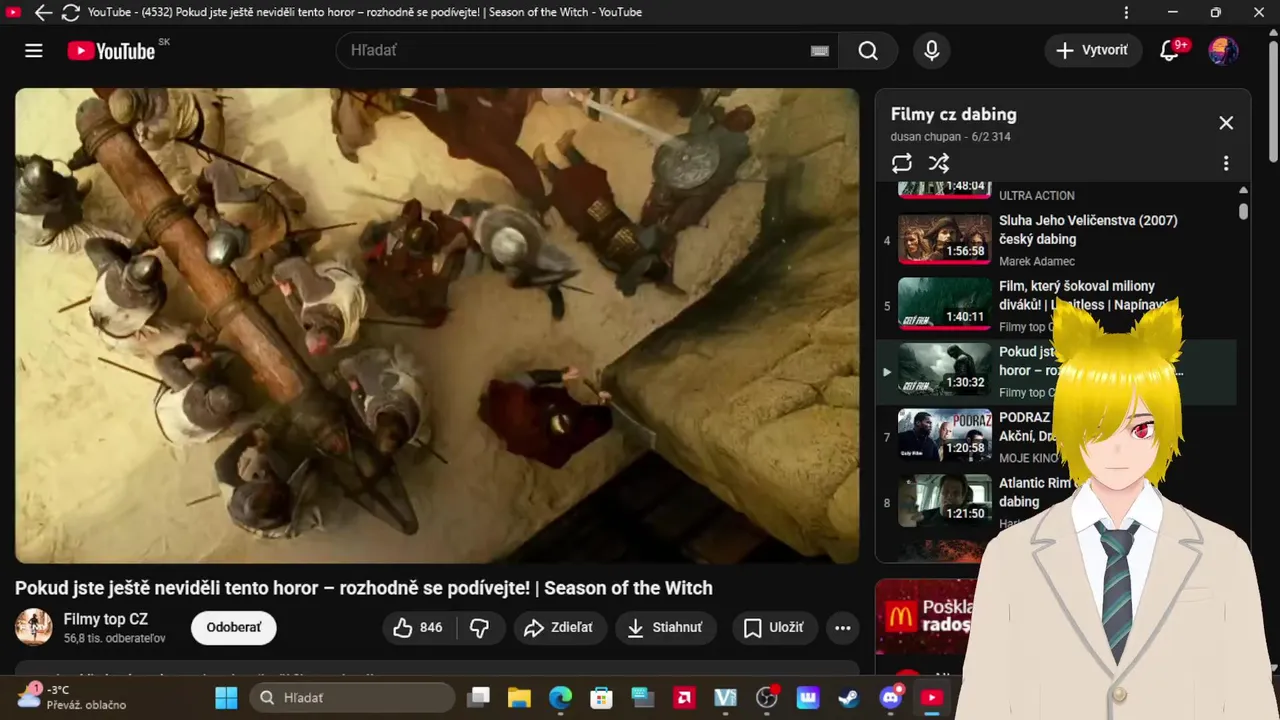Open the Windows Start menu
The width and height of the screenshot is (1280, 720).
pyautogui.click(x=227, y=698)
